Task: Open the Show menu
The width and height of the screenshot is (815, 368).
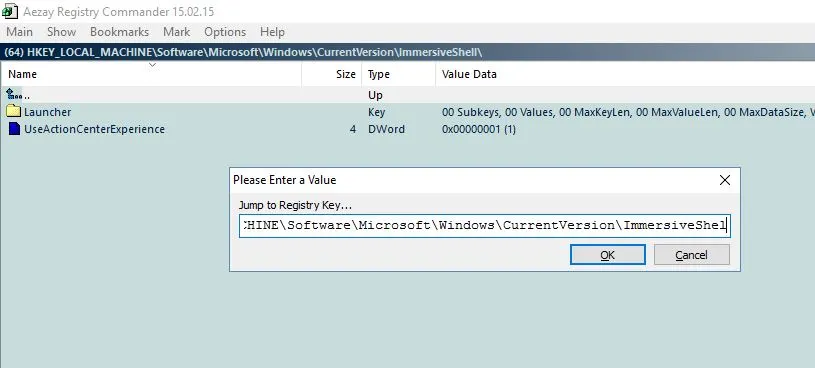Action: pos(61,32)
